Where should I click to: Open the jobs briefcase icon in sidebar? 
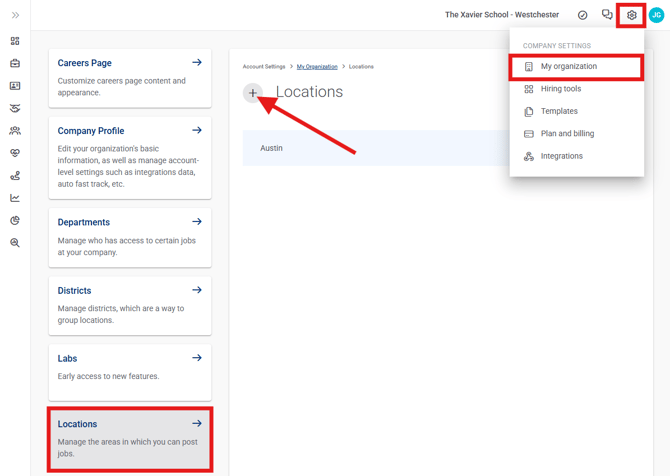(x=15, y=63)
